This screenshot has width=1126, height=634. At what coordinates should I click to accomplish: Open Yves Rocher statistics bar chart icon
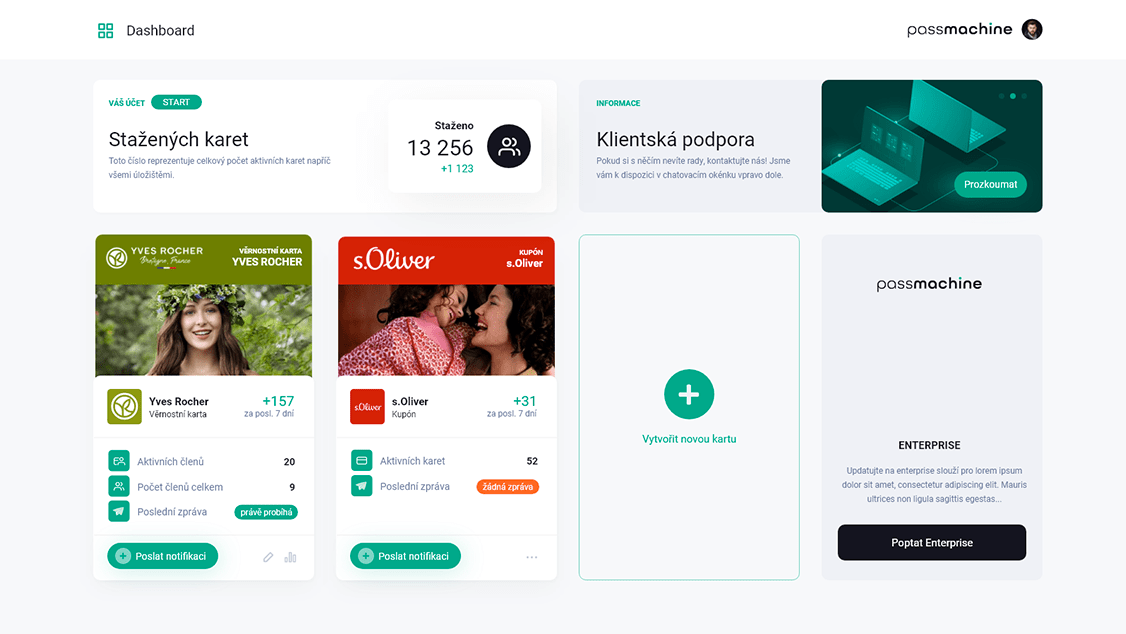[x=290, y=557]
